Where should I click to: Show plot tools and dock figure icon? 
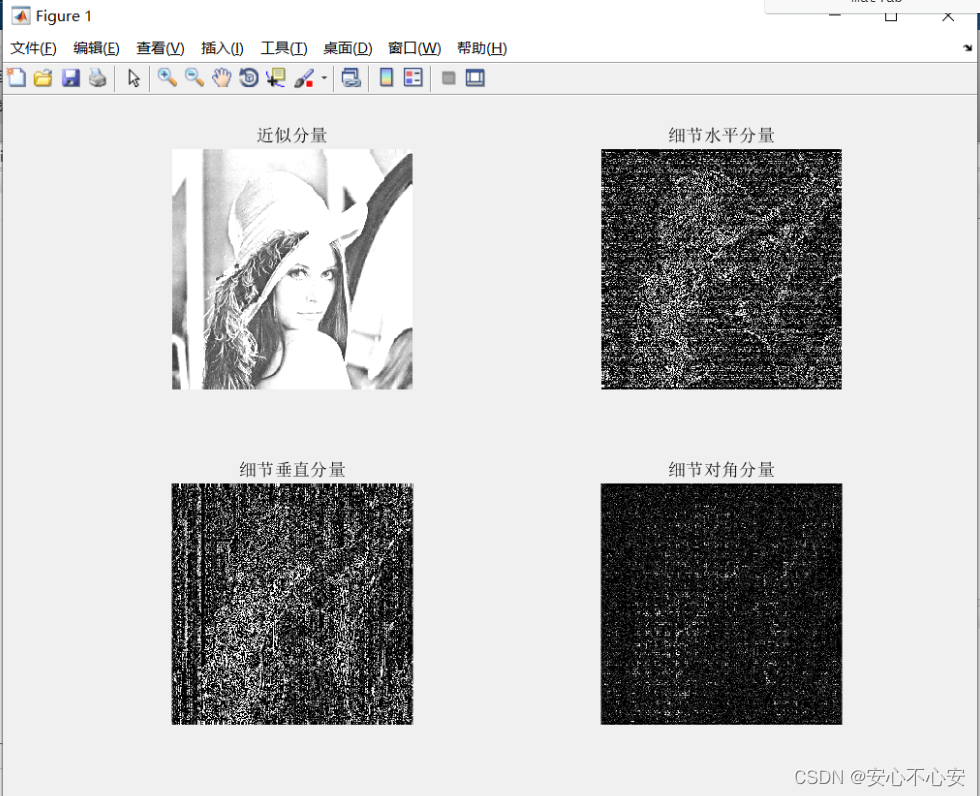pyautogui.click(x=475, y=78)
